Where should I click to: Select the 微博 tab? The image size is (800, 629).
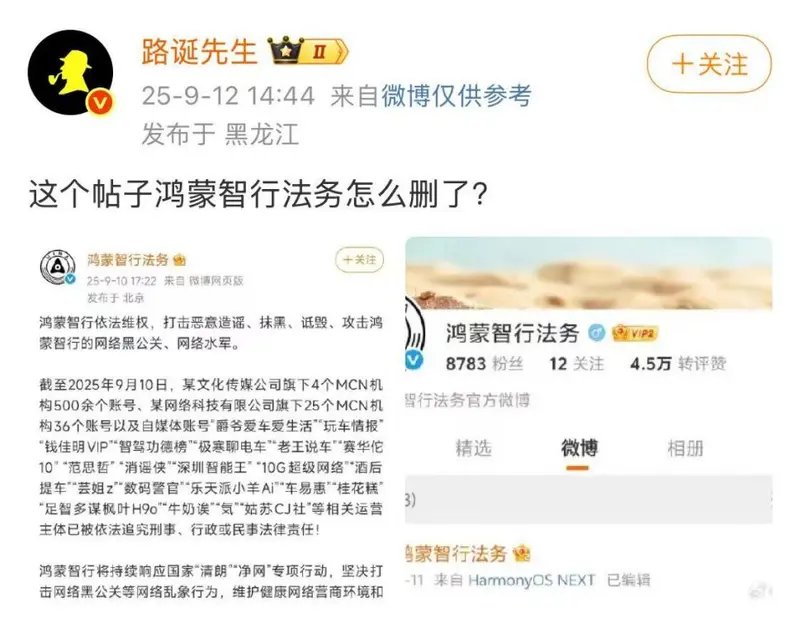pyautogui.click(x=579, y=448)
